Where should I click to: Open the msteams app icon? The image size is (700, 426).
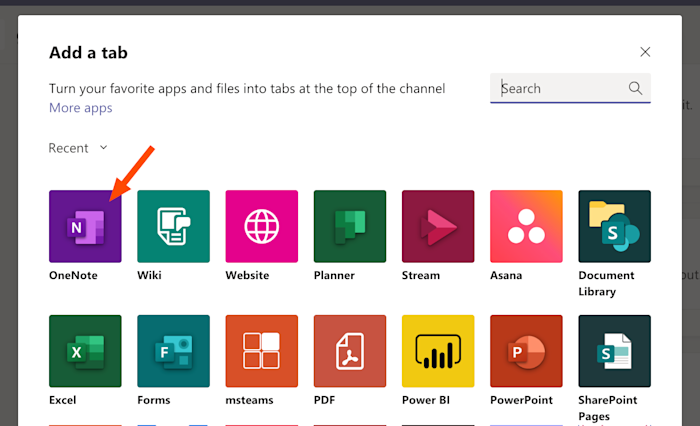coord(262,351)
